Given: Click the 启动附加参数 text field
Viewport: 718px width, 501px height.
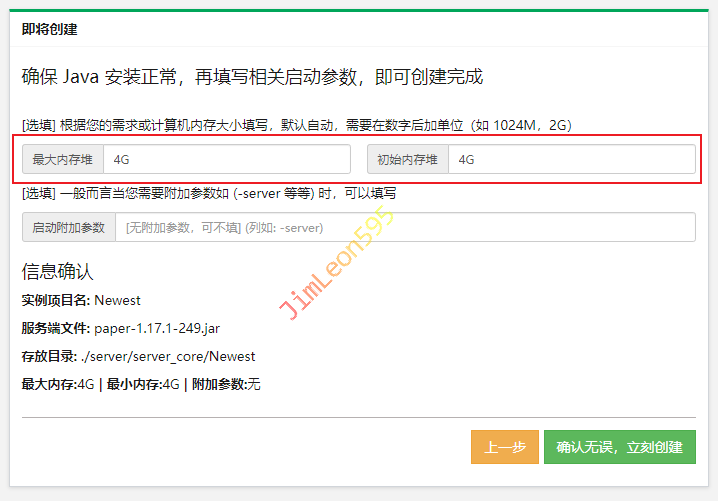Looking at the screenshot, I should [404, 227].
